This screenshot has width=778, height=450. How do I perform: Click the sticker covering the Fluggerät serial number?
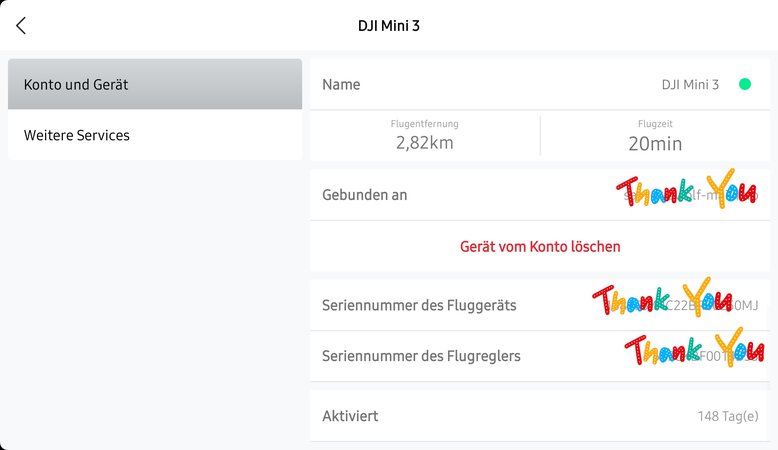[662, 298]
